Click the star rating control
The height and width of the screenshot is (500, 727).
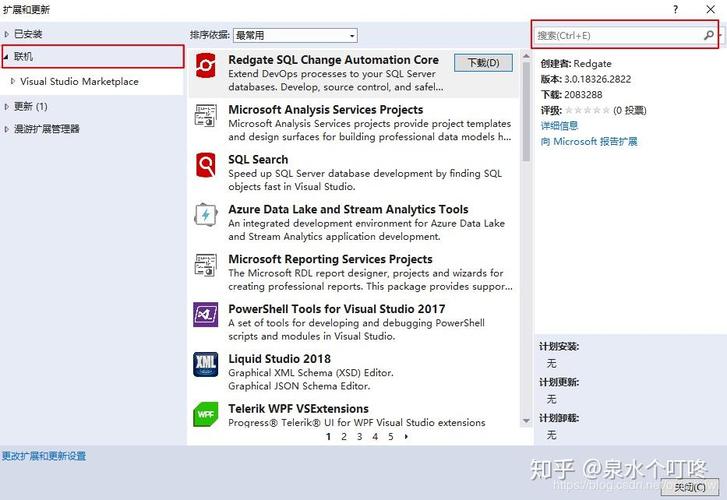(587, 110)
